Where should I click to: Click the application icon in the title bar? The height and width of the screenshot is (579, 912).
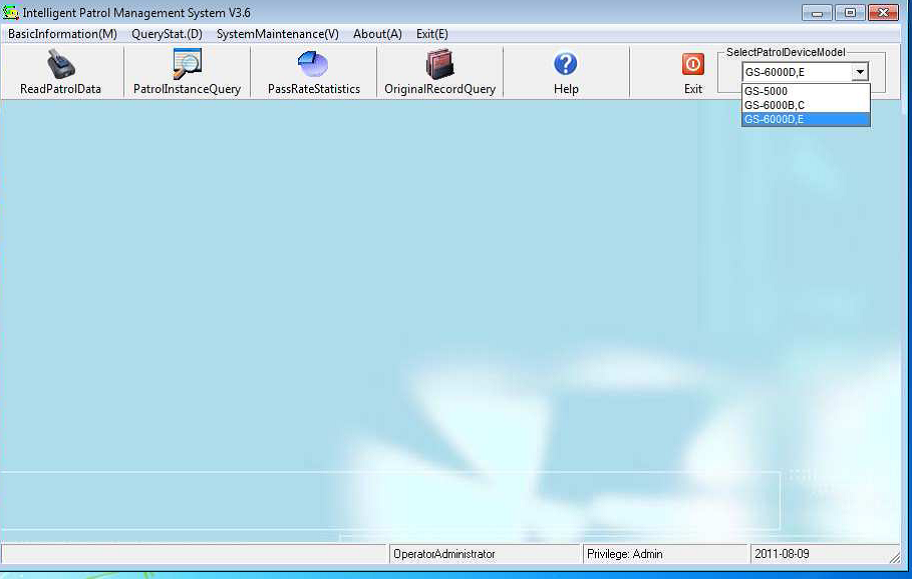(x=12, y=12)
